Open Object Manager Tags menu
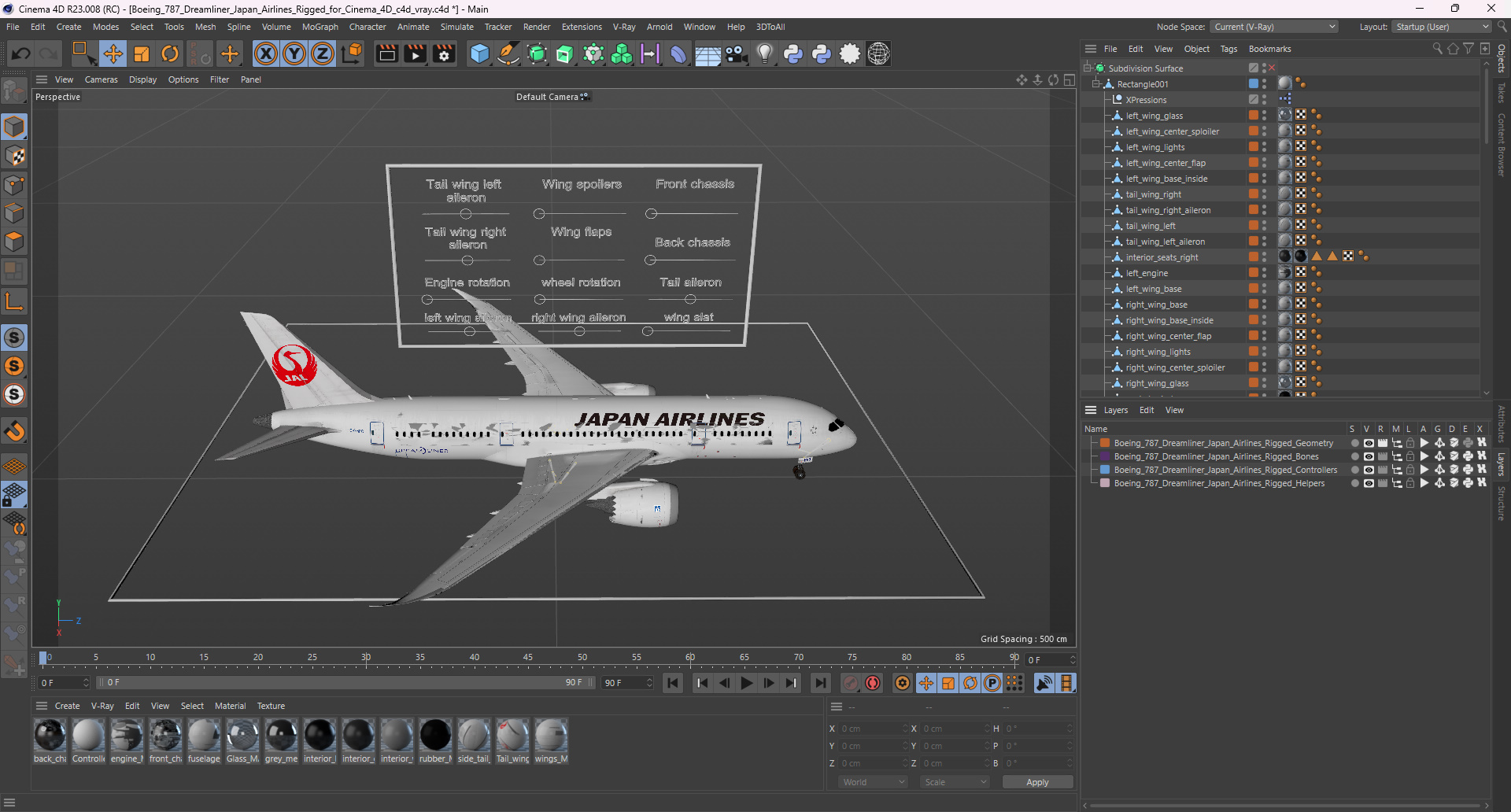This screenshot has width=1511, height=812. tap(1228, 49)
